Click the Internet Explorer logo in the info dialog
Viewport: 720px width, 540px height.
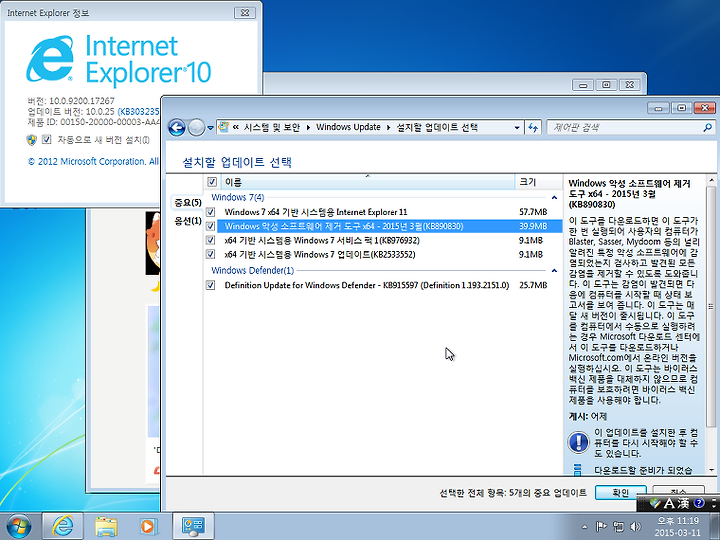(50, 59)
